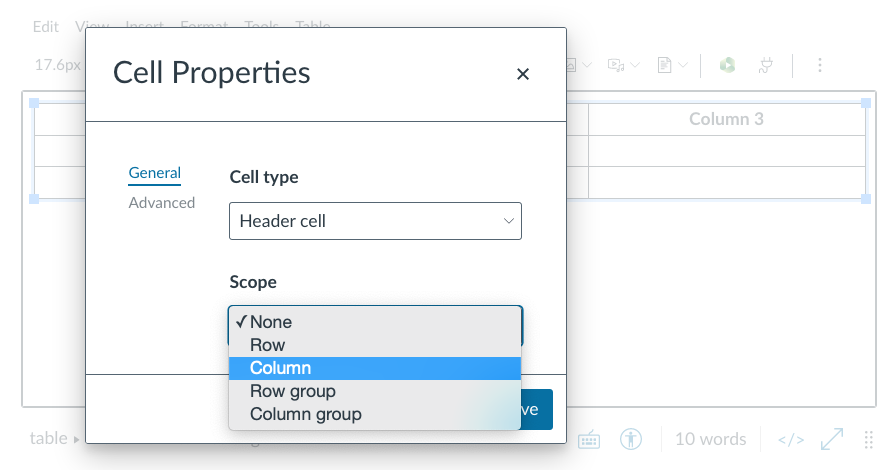The width and height of the screenshot is (894, 470).
Task: Open the accessibility checker icon
Action: [x=631, y=439]
